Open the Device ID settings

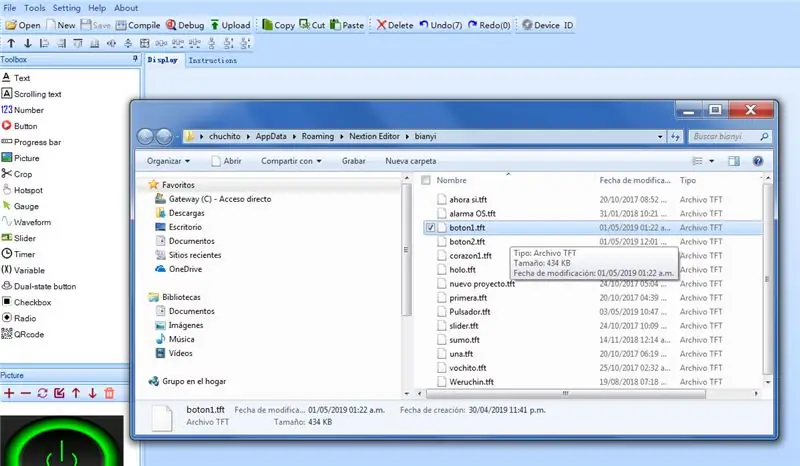coord(548,25)
